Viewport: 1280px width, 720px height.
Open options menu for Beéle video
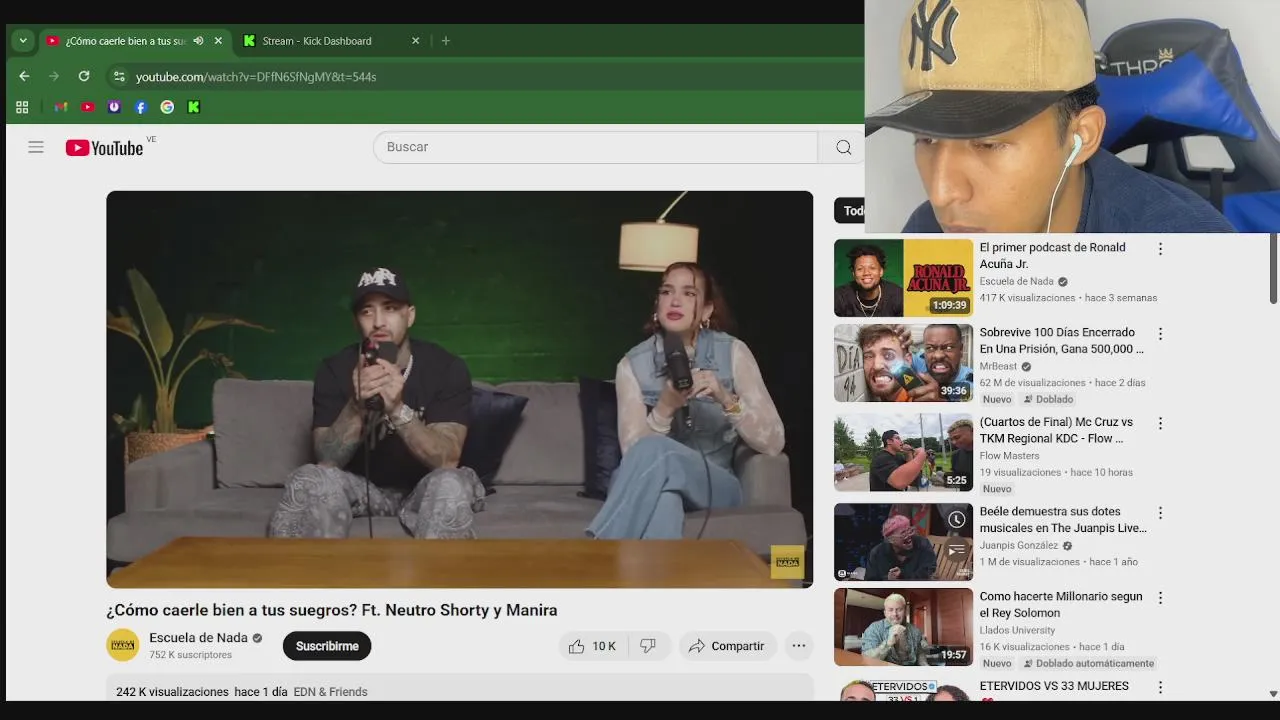tap(1160, 513)
